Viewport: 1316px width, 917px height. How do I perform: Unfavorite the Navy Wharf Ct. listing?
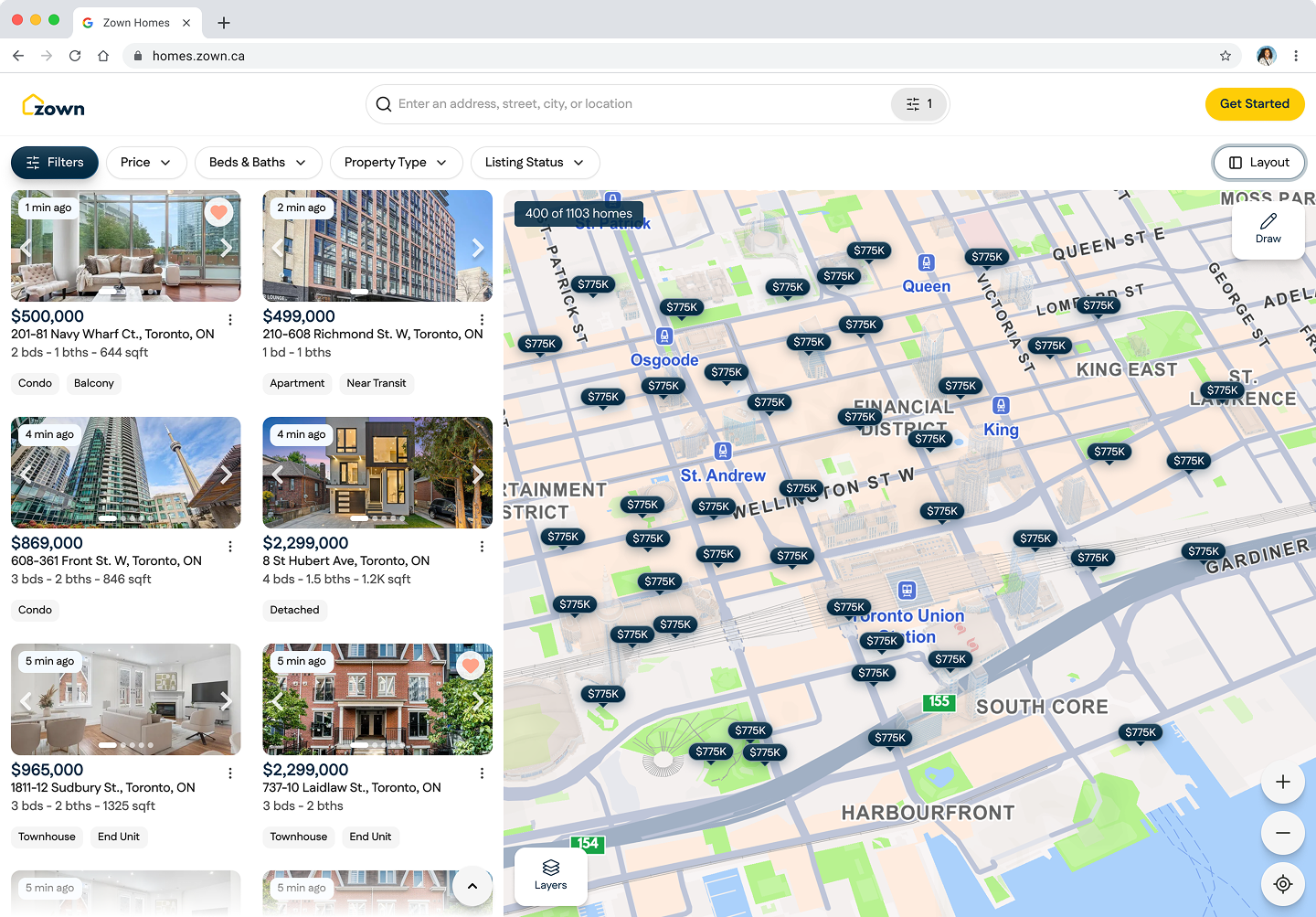point(218,212)
